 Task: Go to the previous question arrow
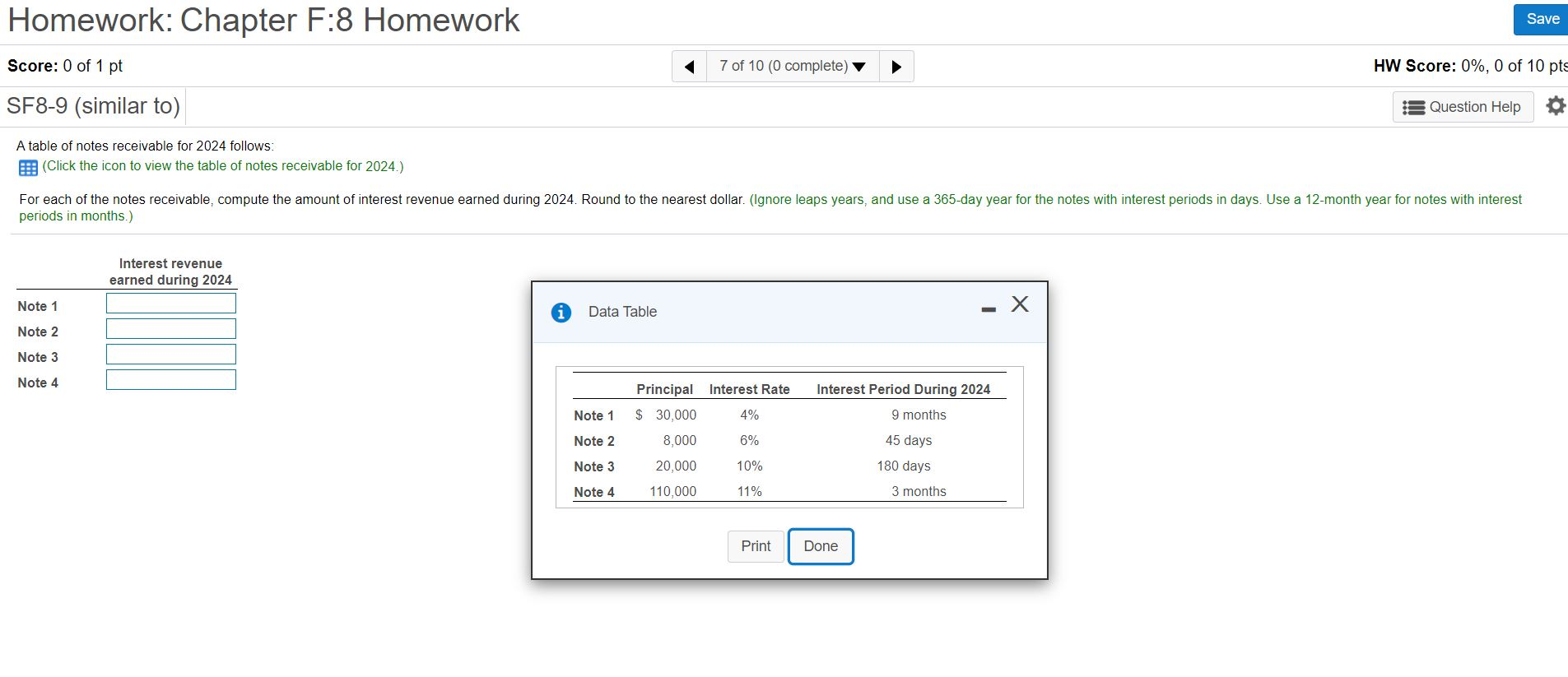click(690, 67)
